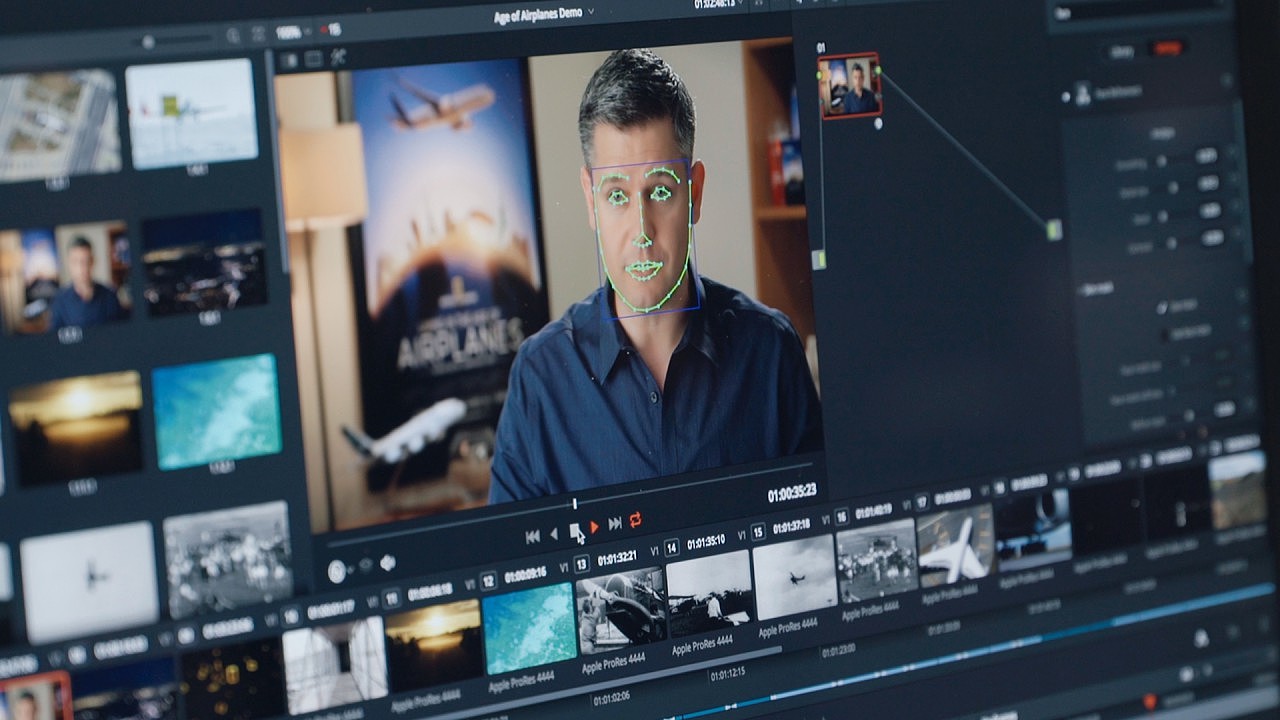Click the stop button in viewer transport
This screenshot has width=1280, height=720.
[575, 531]
